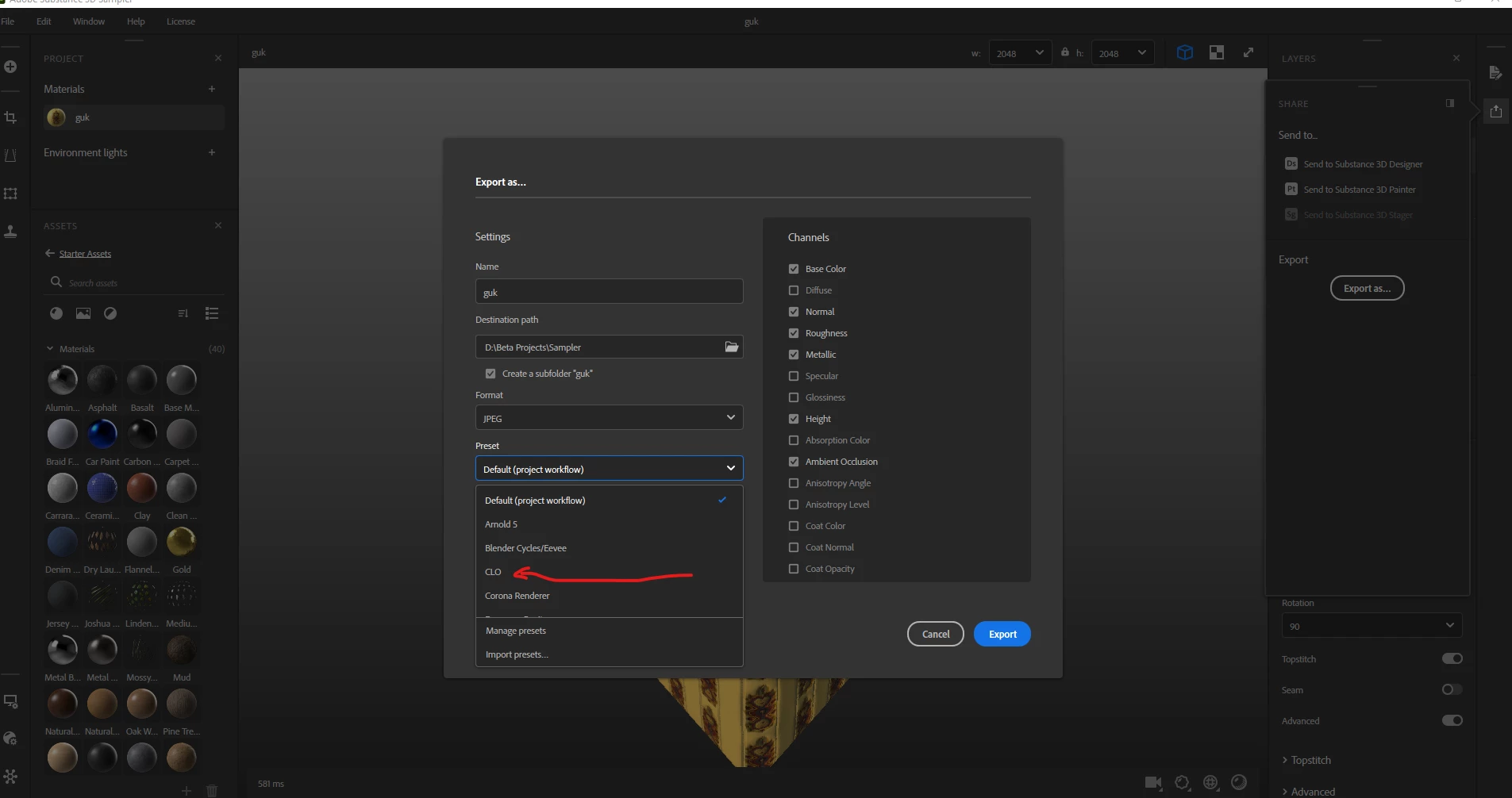Open asset sort options icon
This screenshot has height=798, width=1512.
(x=183, y=313)
